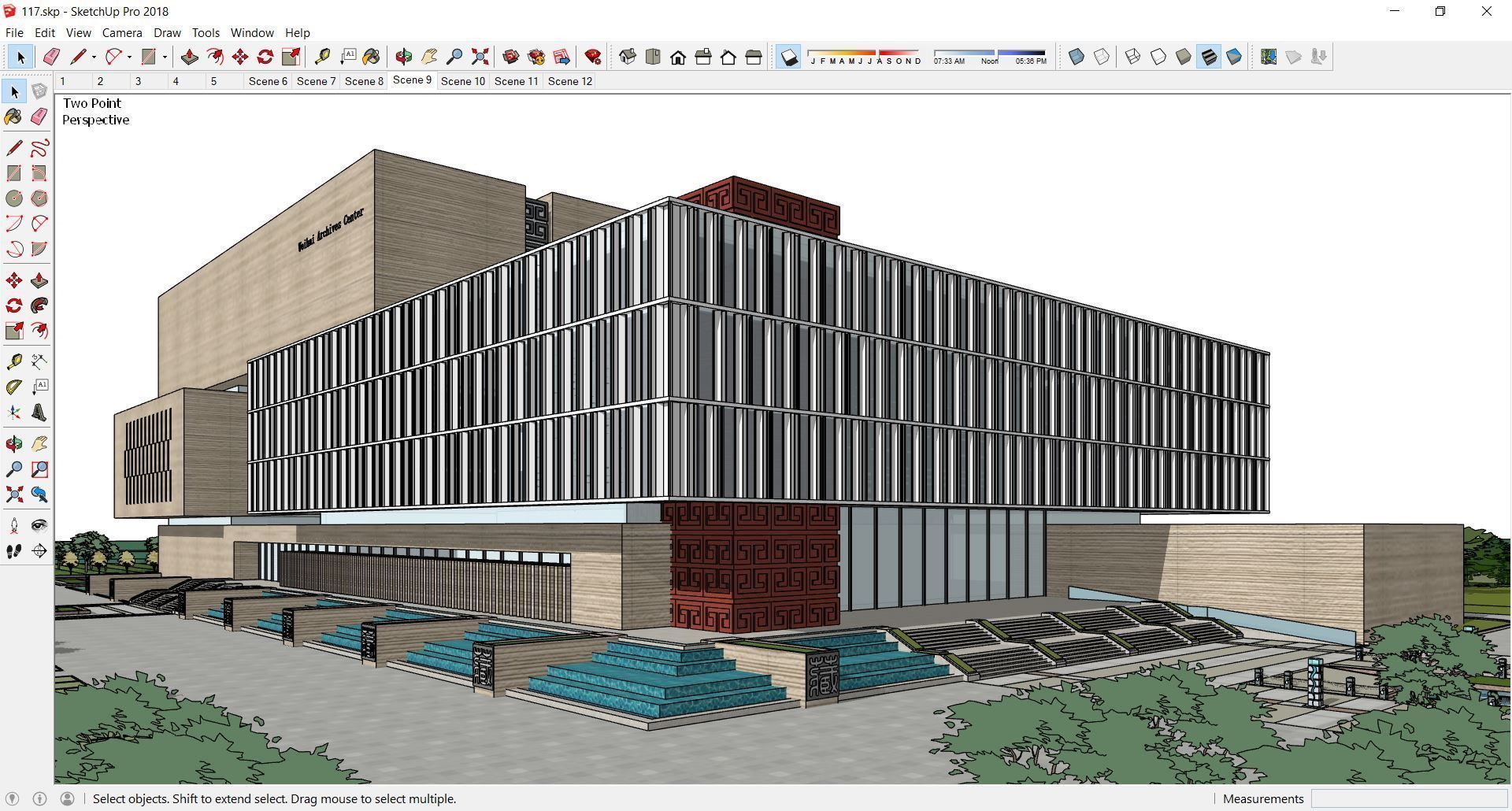Toggle Back Edges style

click(1102, 57)
